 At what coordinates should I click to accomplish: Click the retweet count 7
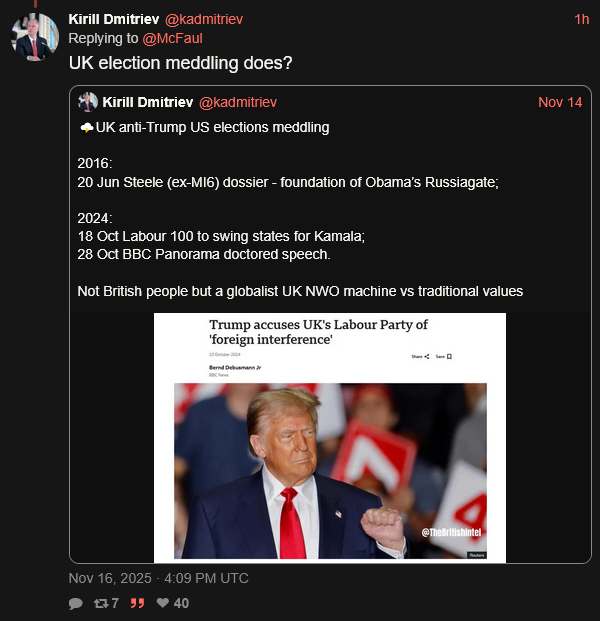click(x=115, y=603)
